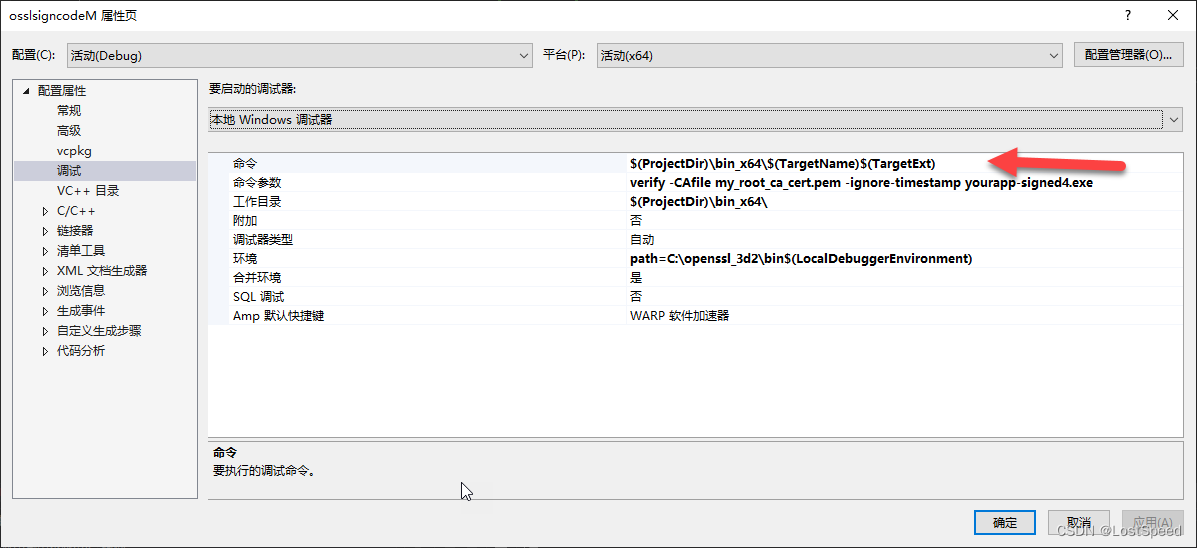
Task: Select 常规 in the property tree
Action: click(x=69, y=111)
